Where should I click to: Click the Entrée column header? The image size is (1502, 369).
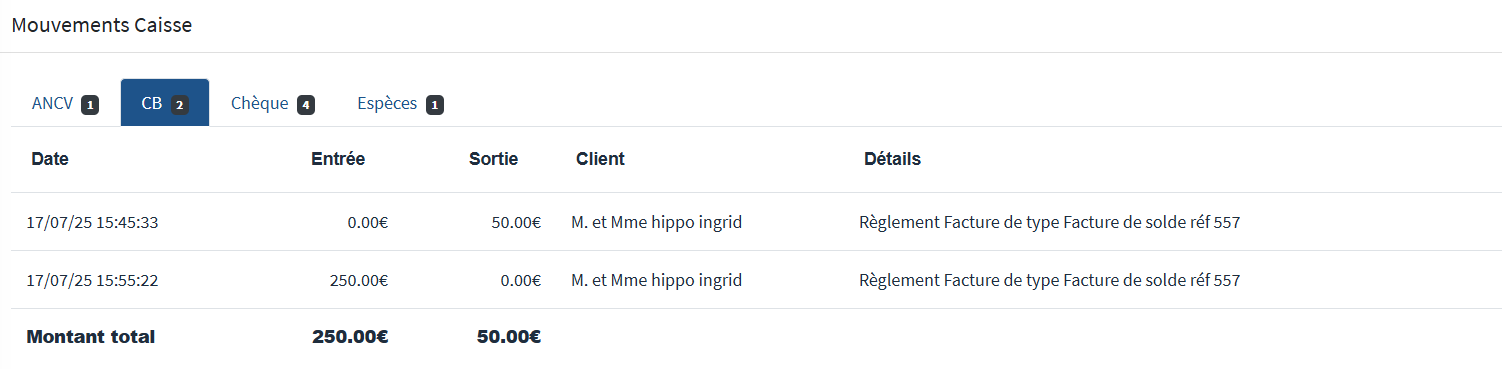tap(338, 159)
